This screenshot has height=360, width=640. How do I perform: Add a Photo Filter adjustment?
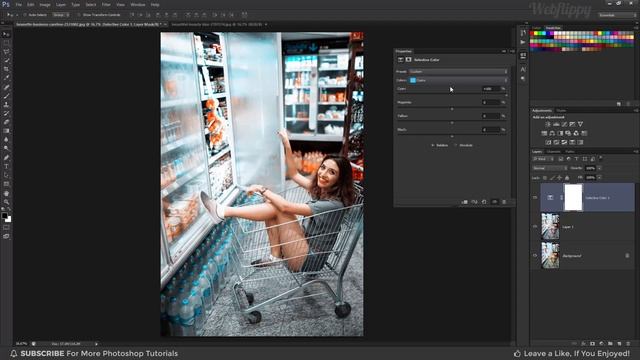[568, 133]
